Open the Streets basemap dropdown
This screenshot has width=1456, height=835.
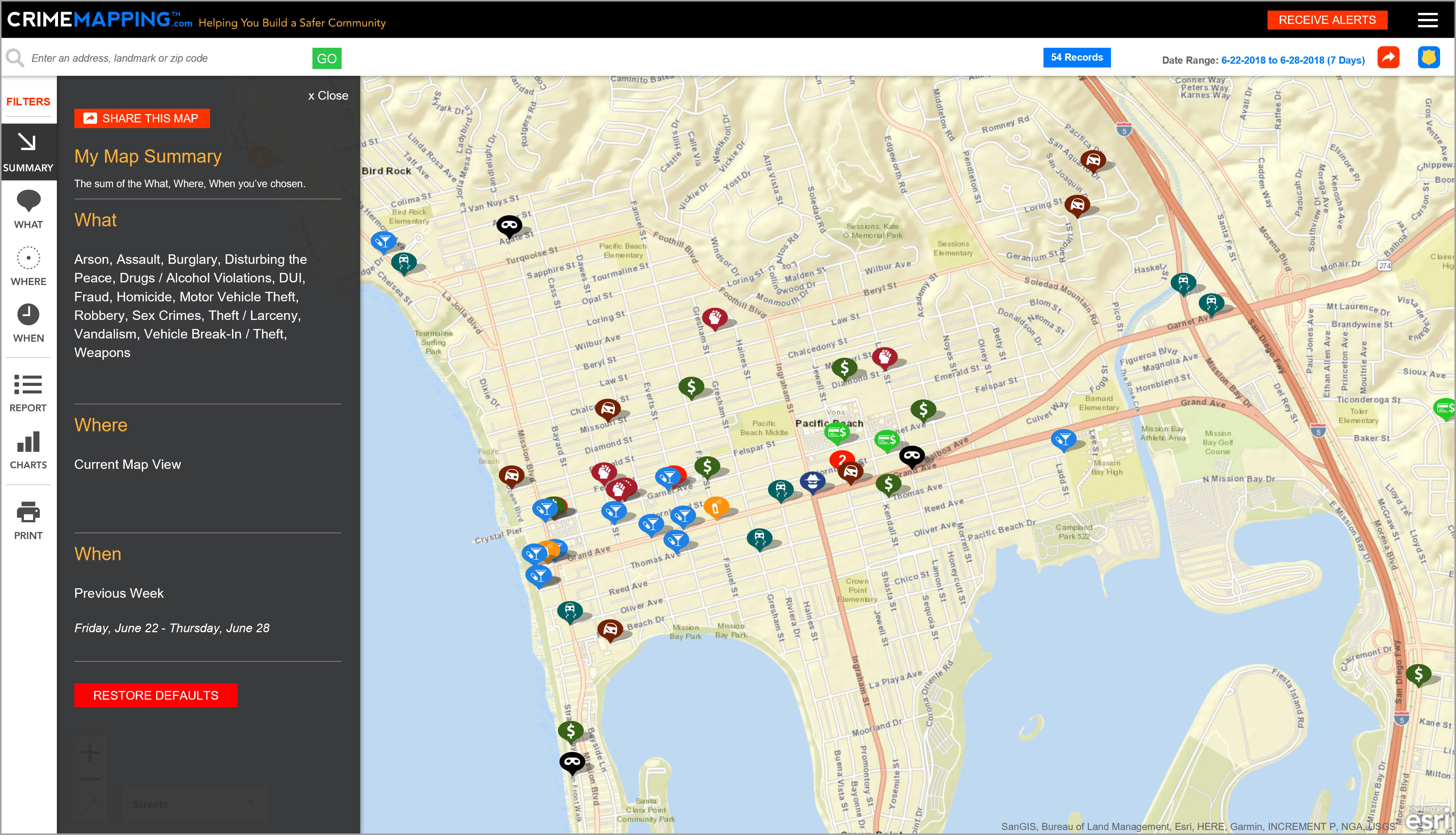point(194,804)
